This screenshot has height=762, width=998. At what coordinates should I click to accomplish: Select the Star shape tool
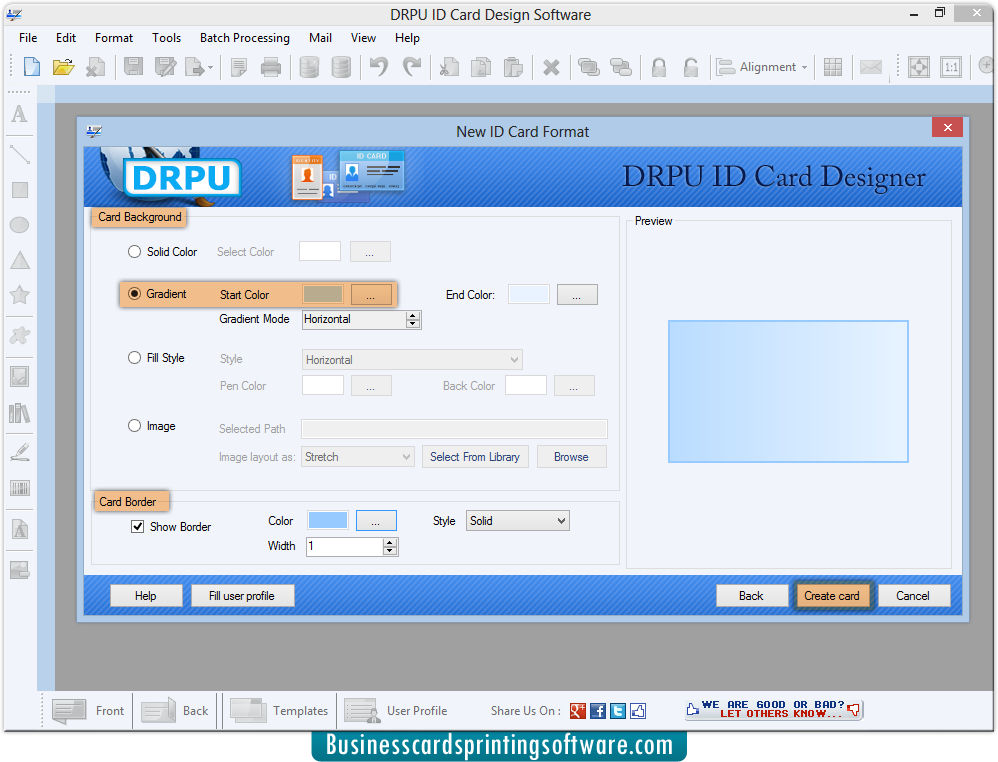(x=20, y=295)
